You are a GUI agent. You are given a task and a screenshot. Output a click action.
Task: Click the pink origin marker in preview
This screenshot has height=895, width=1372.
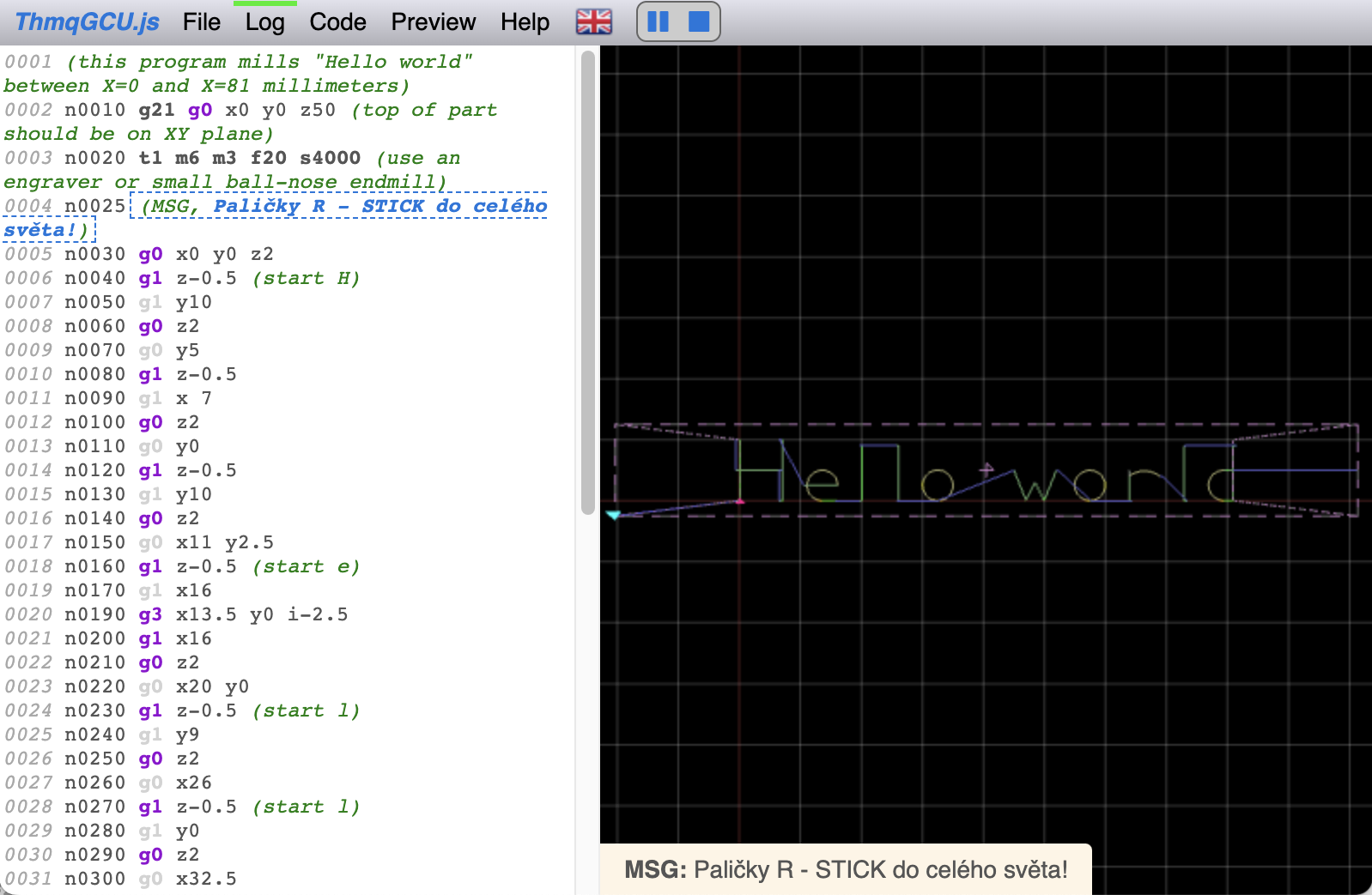click(740, 501)
